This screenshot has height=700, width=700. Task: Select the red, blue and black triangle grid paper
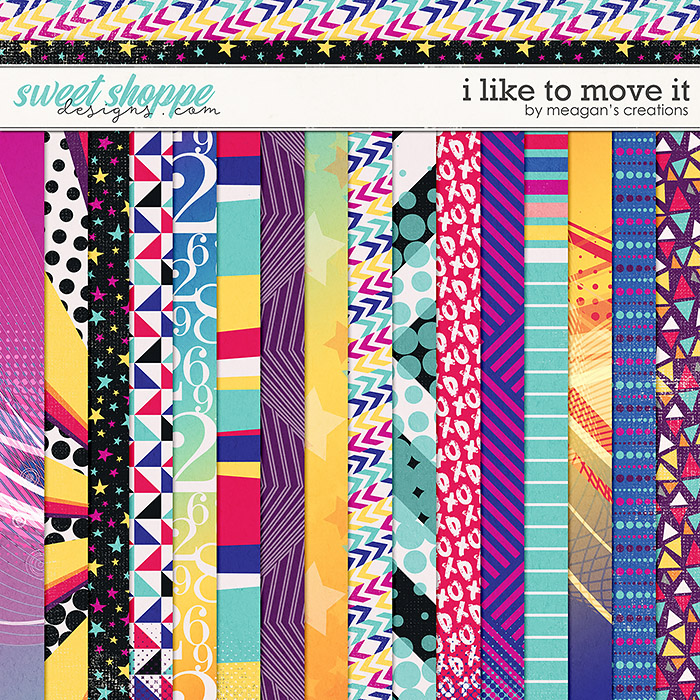151,415
